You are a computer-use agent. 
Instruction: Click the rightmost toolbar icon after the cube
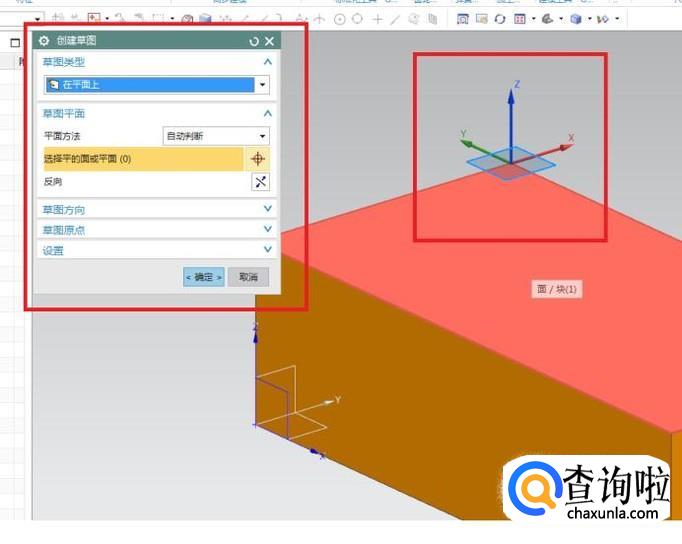coord(603,19)
